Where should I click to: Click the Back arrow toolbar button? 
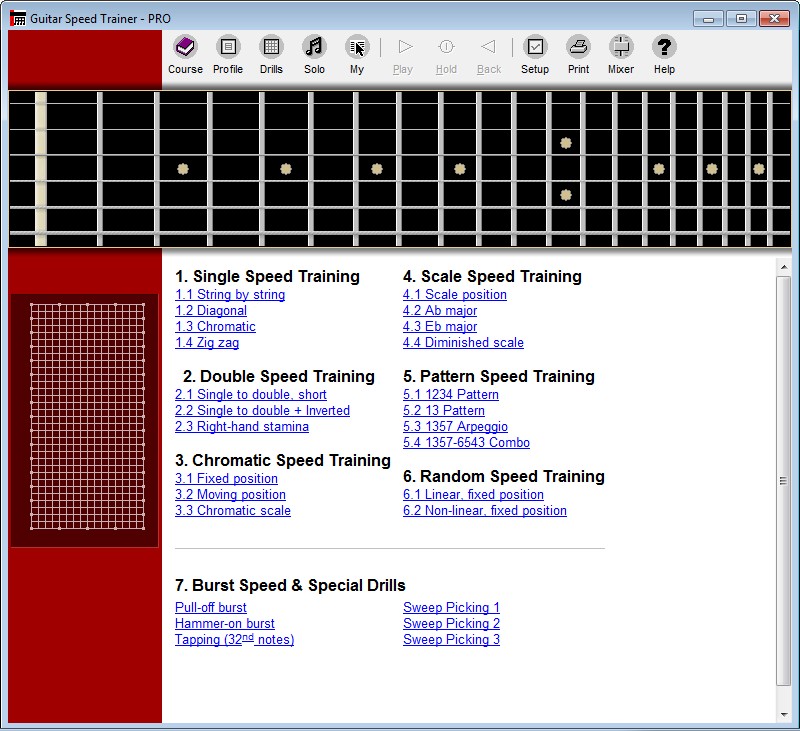pos(489,47)
